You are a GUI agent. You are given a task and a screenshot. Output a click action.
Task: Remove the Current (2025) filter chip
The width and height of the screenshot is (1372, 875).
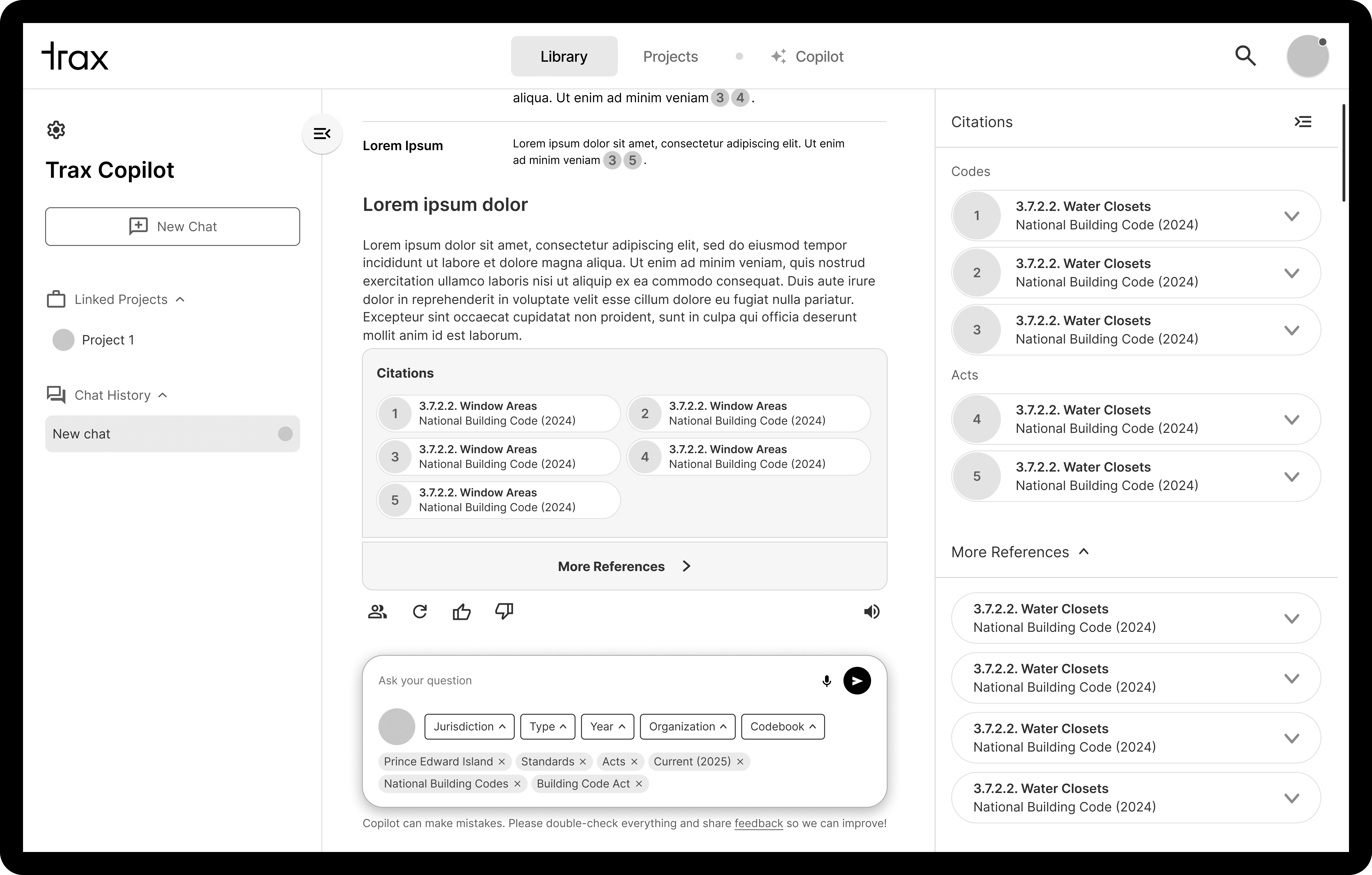pos(740,761)
